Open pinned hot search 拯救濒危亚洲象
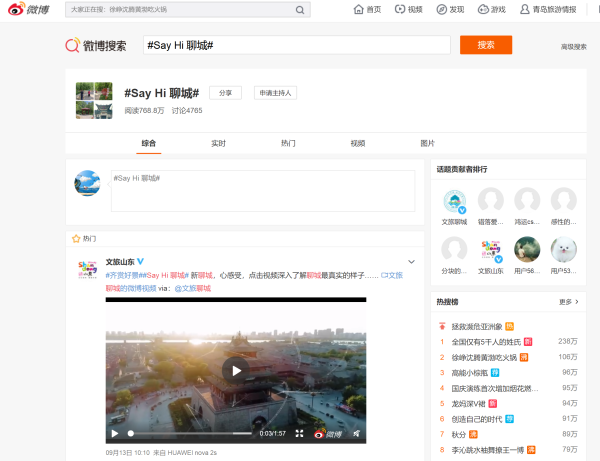 477,327
